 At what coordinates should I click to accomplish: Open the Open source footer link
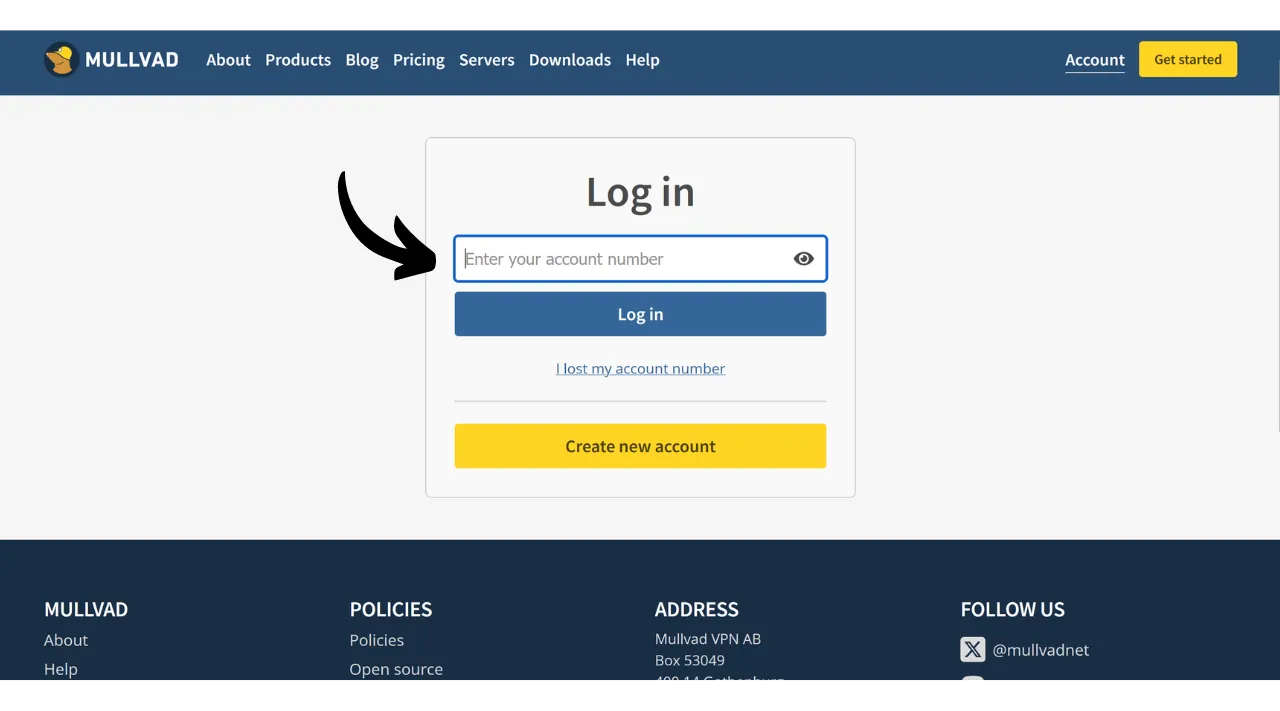point(395,669)
